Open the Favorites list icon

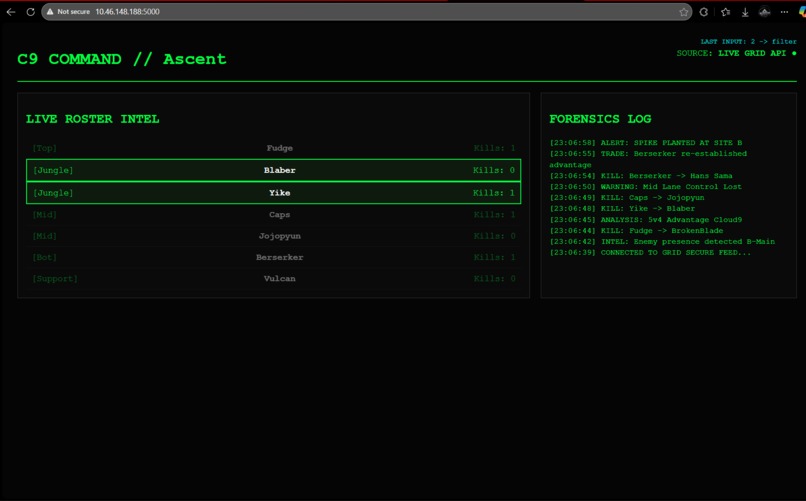(725, 12)
